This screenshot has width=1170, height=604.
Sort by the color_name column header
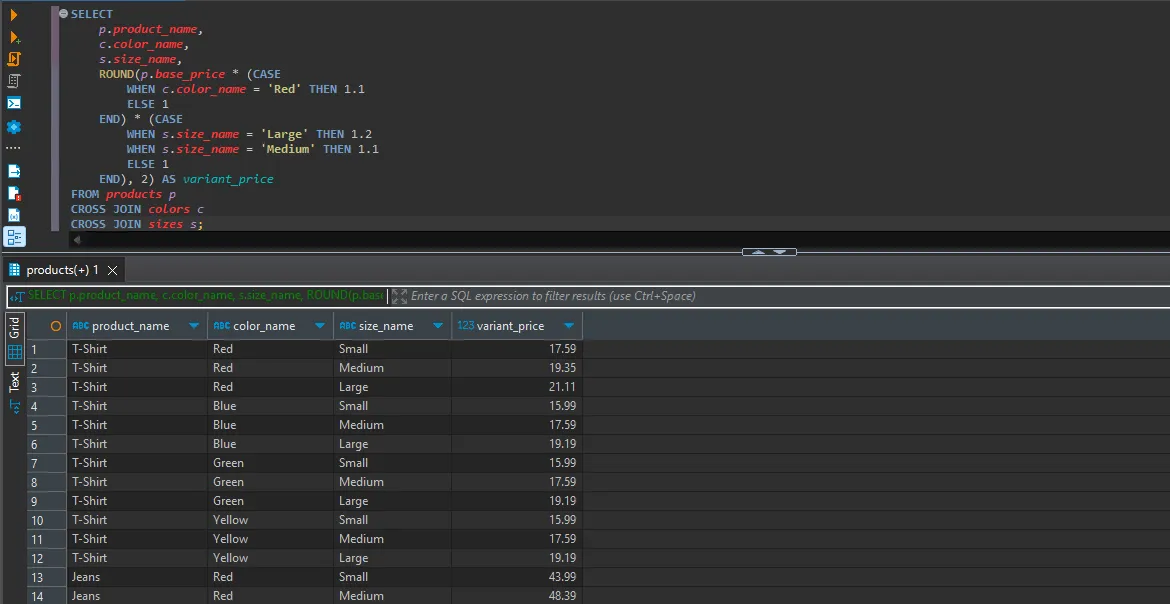click(264, 326)
